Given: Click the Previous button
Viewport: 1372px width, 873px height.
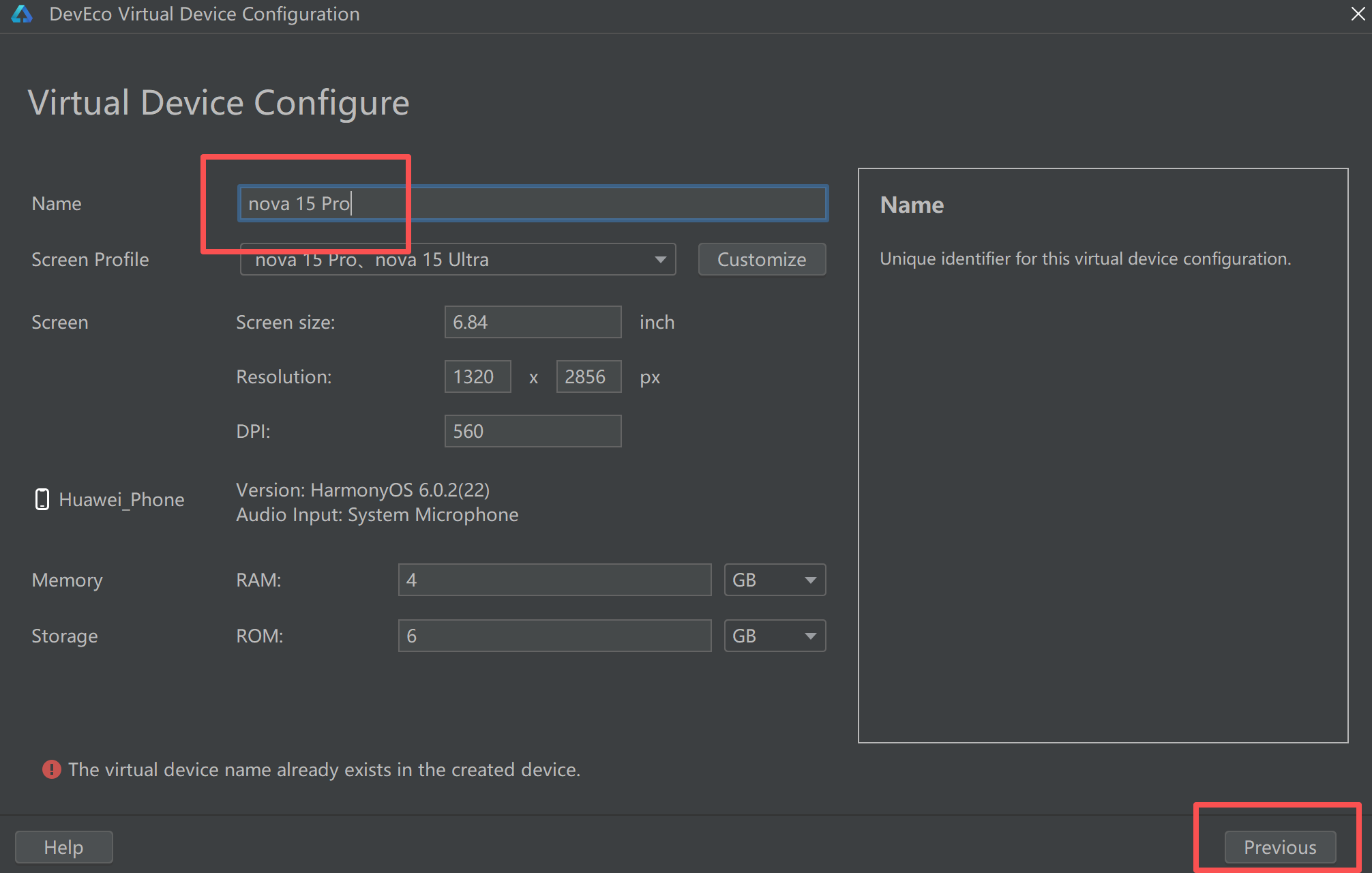Looking at the screenshot, I should click(x=1279, y=847).
